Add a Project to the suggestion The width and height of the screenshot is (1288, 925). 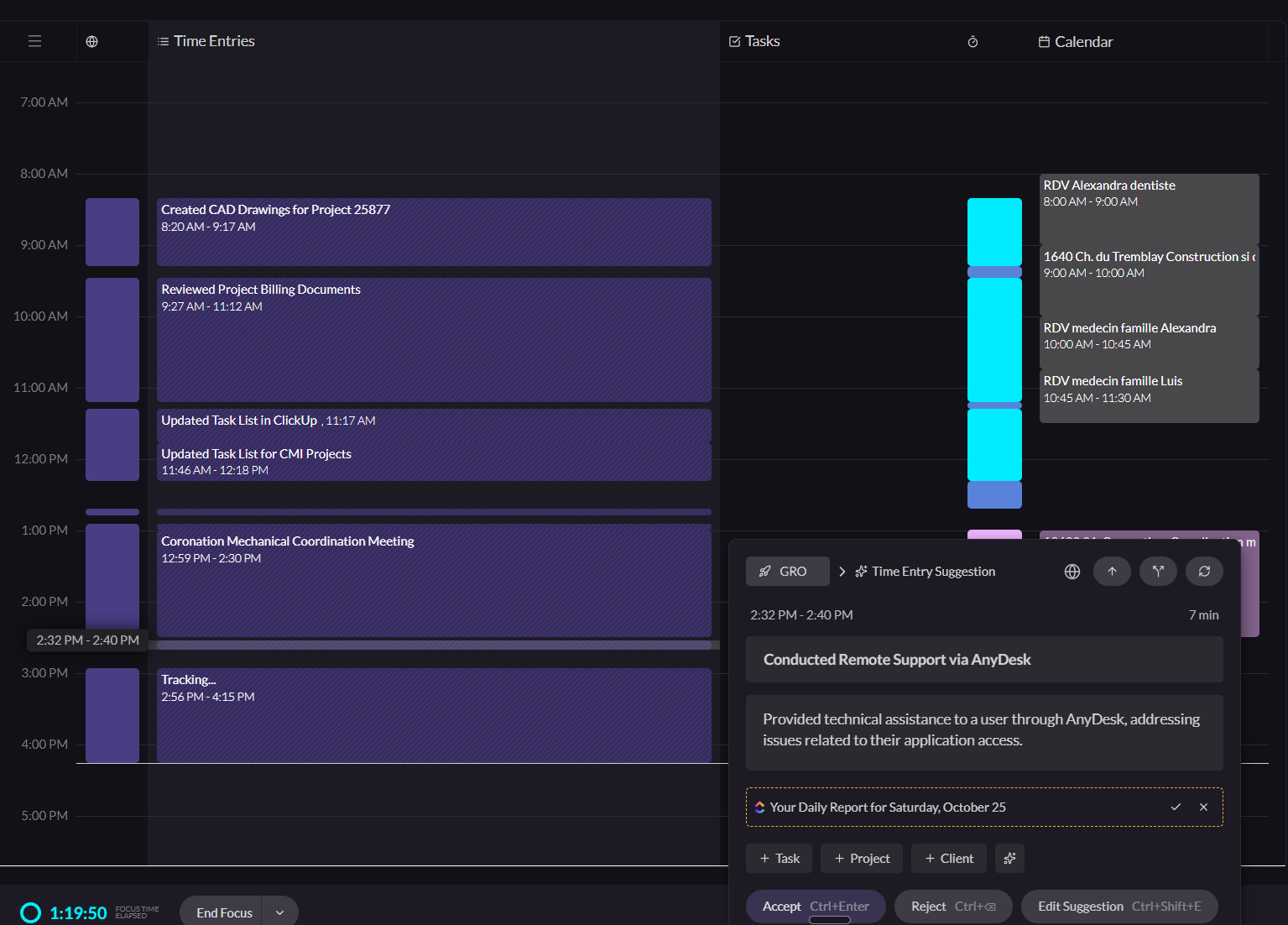(861, 858)
